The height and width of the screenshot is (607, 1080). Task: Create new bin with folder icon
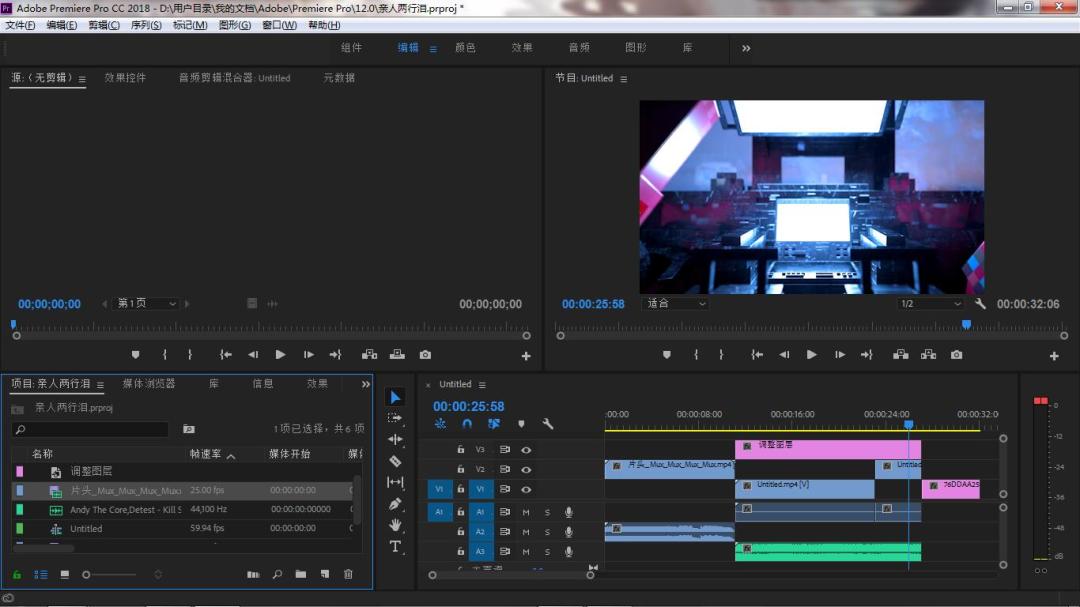click(301, 574)
